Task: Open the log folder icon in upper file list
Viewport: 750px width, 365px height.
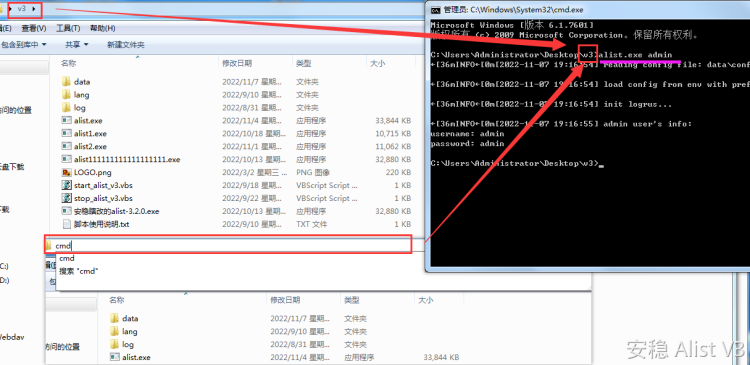Action: 66,108
